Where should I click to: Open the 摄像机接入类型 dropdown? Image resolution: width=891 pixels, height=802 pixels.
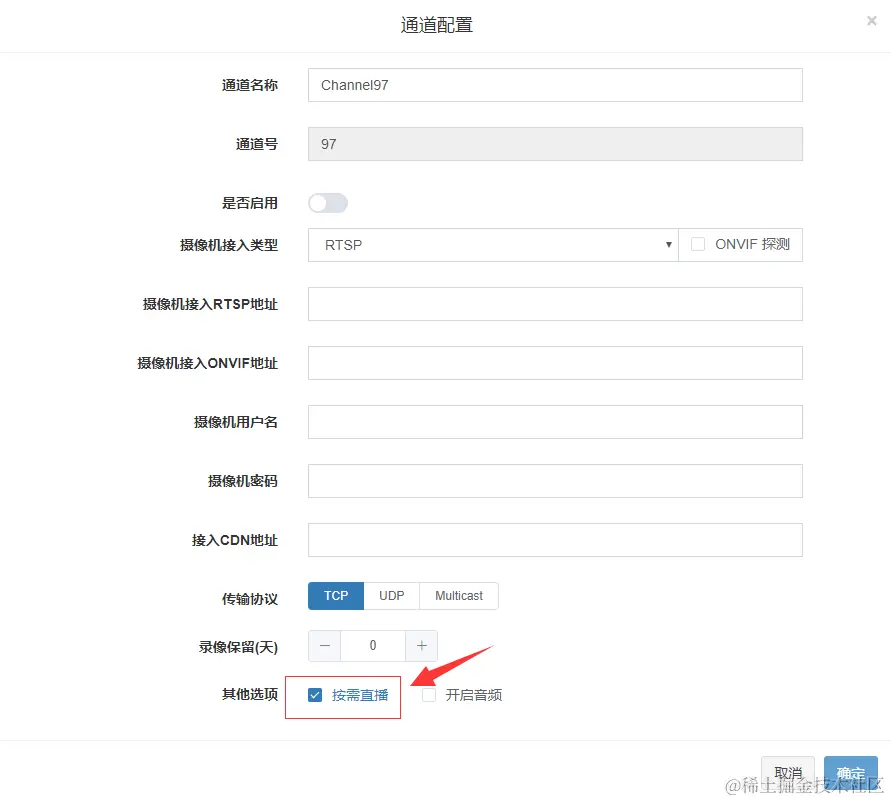point(492,244)
